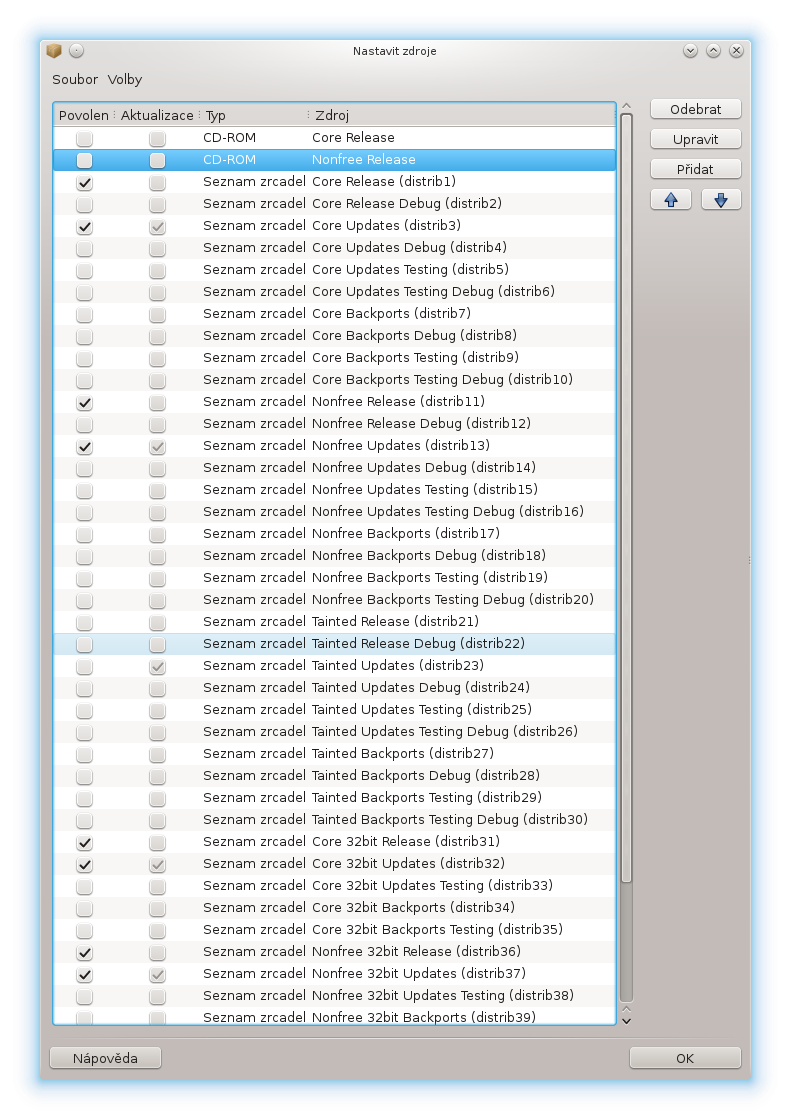The height and width of the screenshot is (1120, 791).
Task: Select Core Updates Testing Debug (distrib6) row
Action: [x=334, y=291]
